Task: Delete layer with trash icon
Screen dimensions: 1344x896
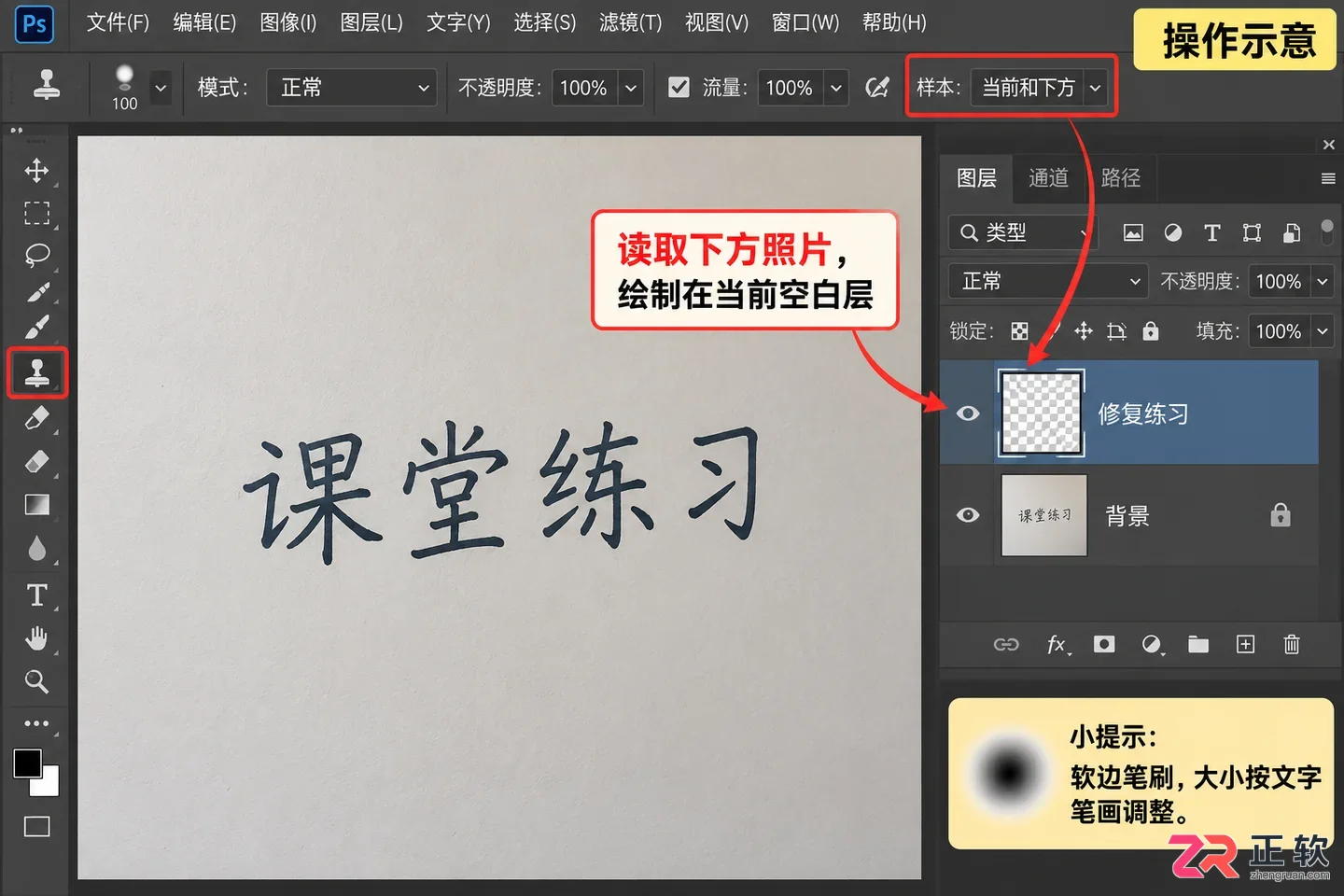Action: pyautogui.click(x=1292, y=644)
